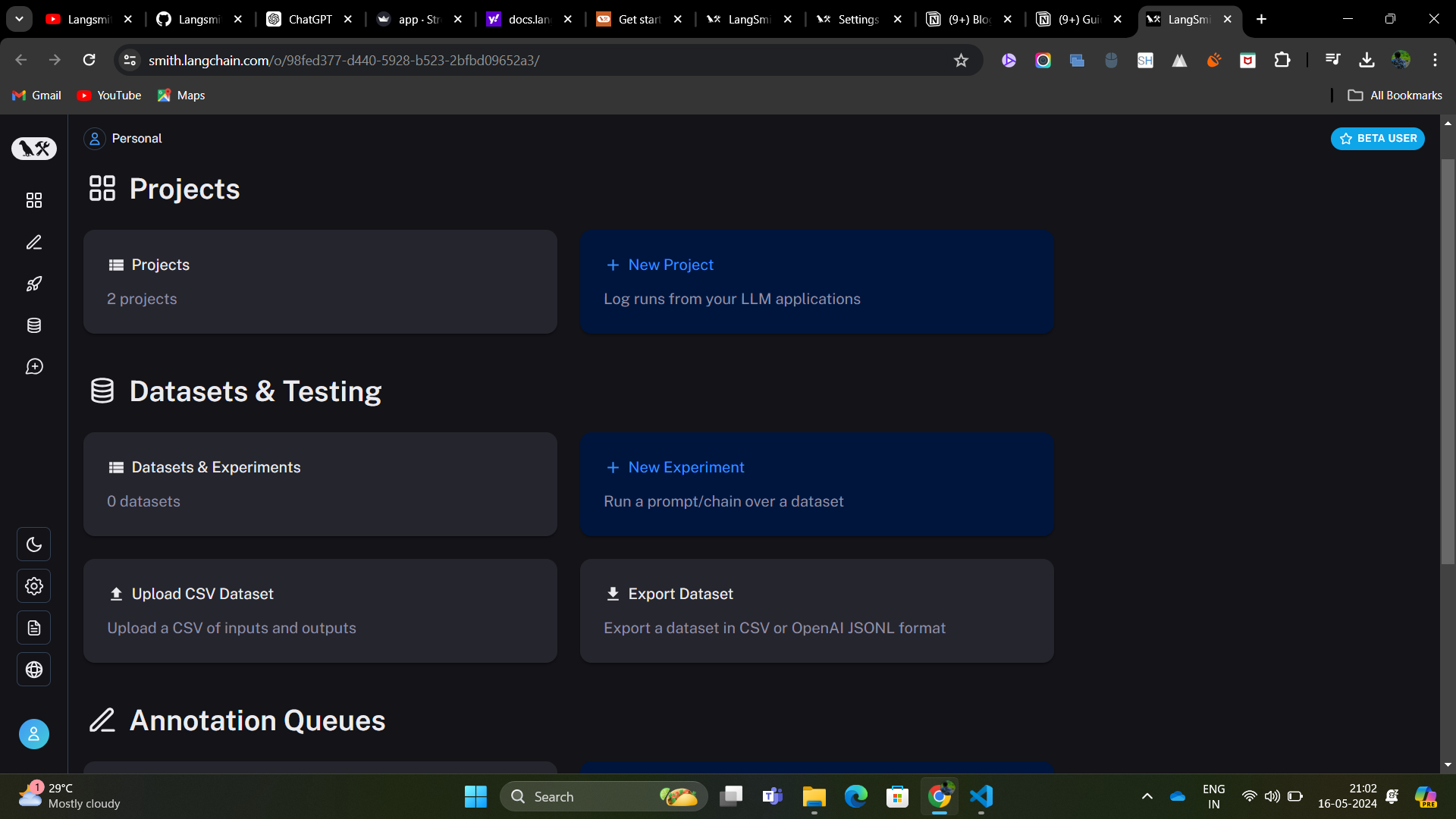
Task: Open media controls icon in toolbar
Action: [1332, 60]
